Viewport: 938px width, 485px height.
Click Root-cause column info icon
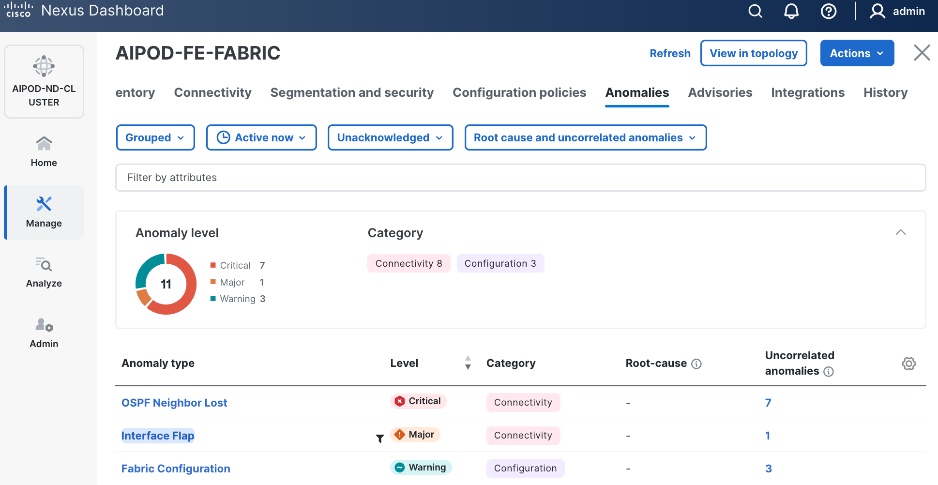point(696,364)
